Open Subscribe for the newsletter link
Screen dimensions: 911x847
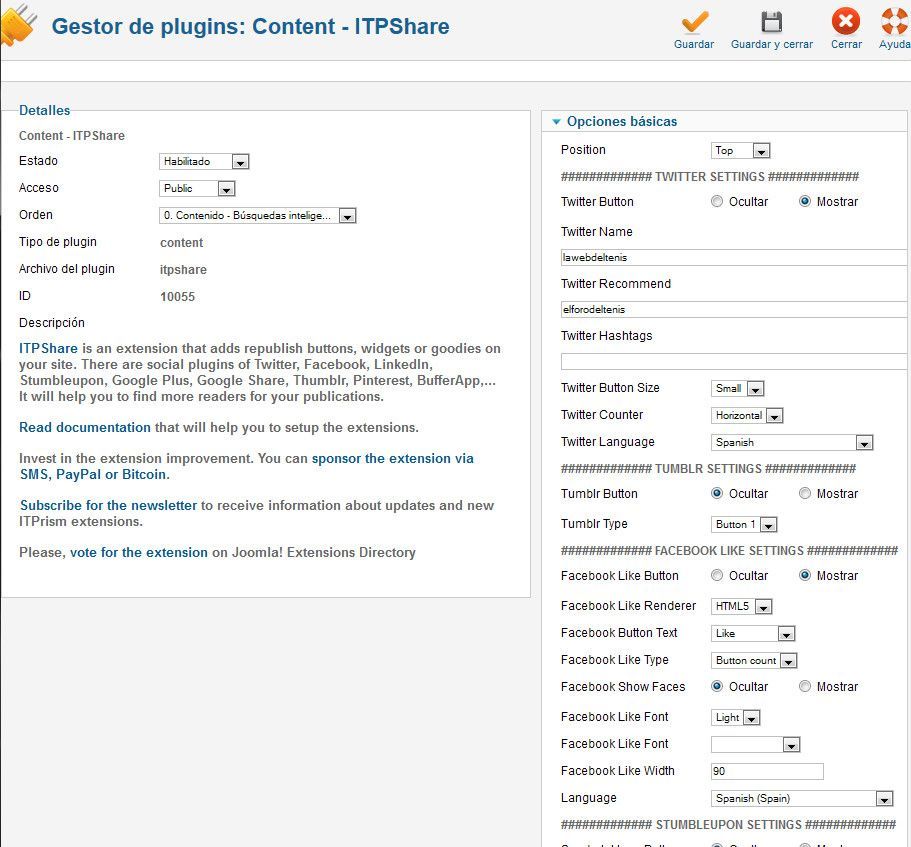point(108,505)
